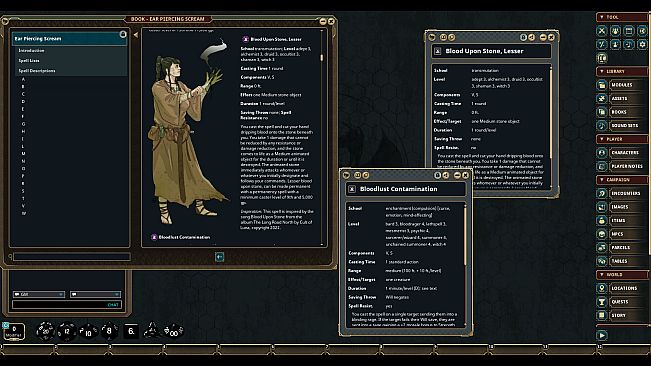Click the Bloodlust Contamination link icon in book

coord(154,237)
